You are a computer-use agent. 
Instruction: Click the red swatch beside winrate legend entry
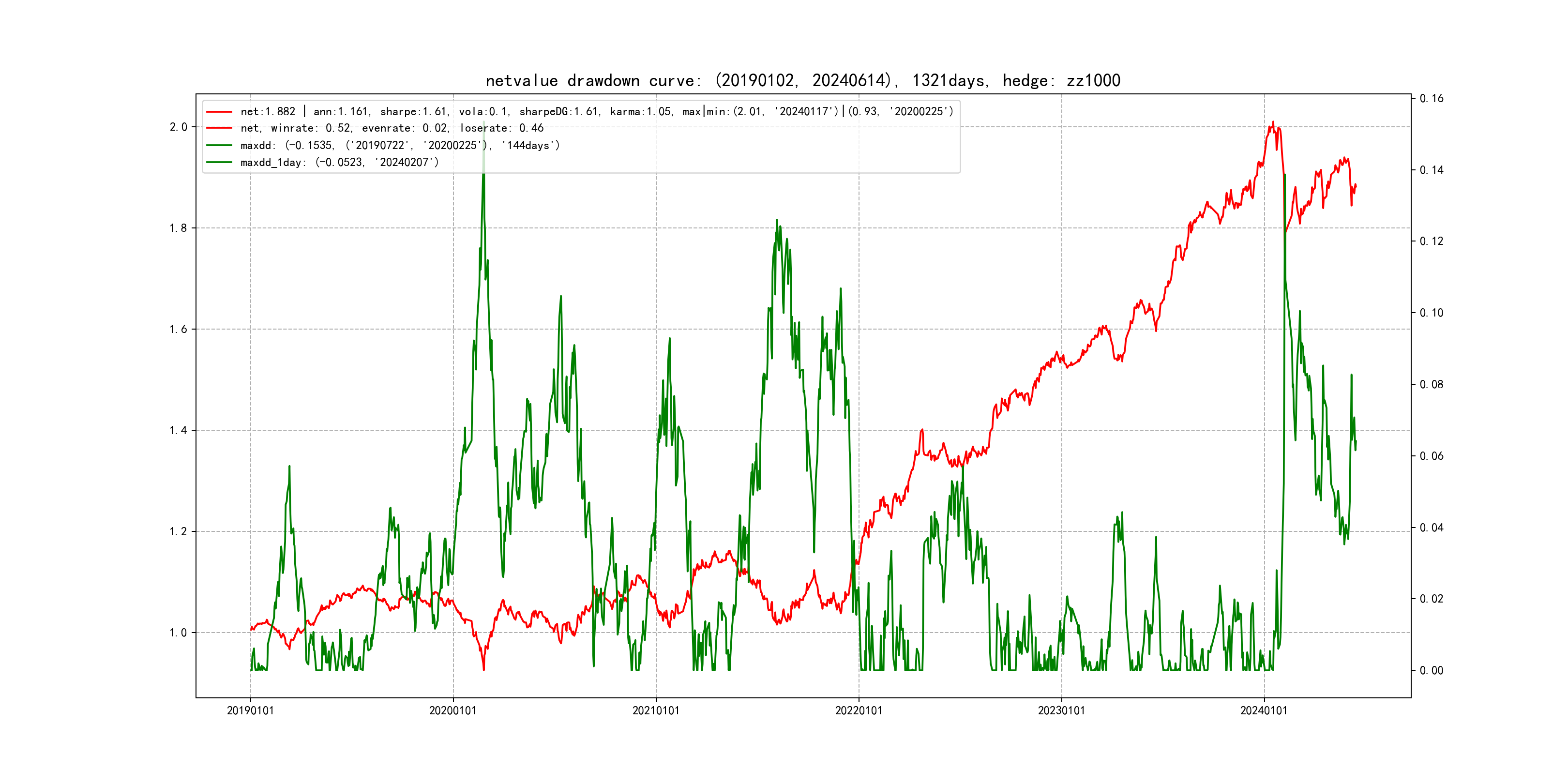[x=219, y=128]
